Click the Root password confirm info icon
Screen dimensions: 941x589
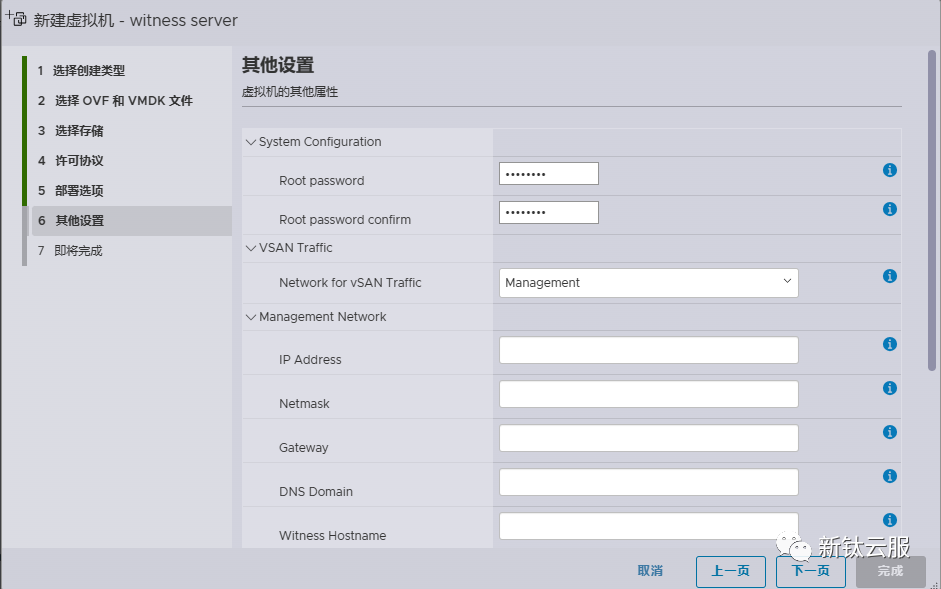(x=889, y=209)
